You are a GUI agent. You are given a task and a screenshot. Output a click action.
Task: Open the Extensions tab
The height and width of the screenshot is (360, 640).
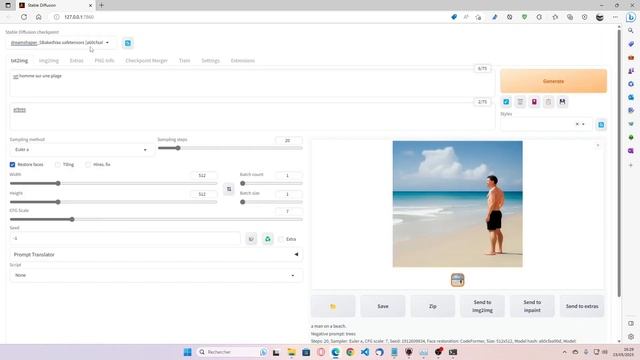pyautogui.click(x=242, y=60)
